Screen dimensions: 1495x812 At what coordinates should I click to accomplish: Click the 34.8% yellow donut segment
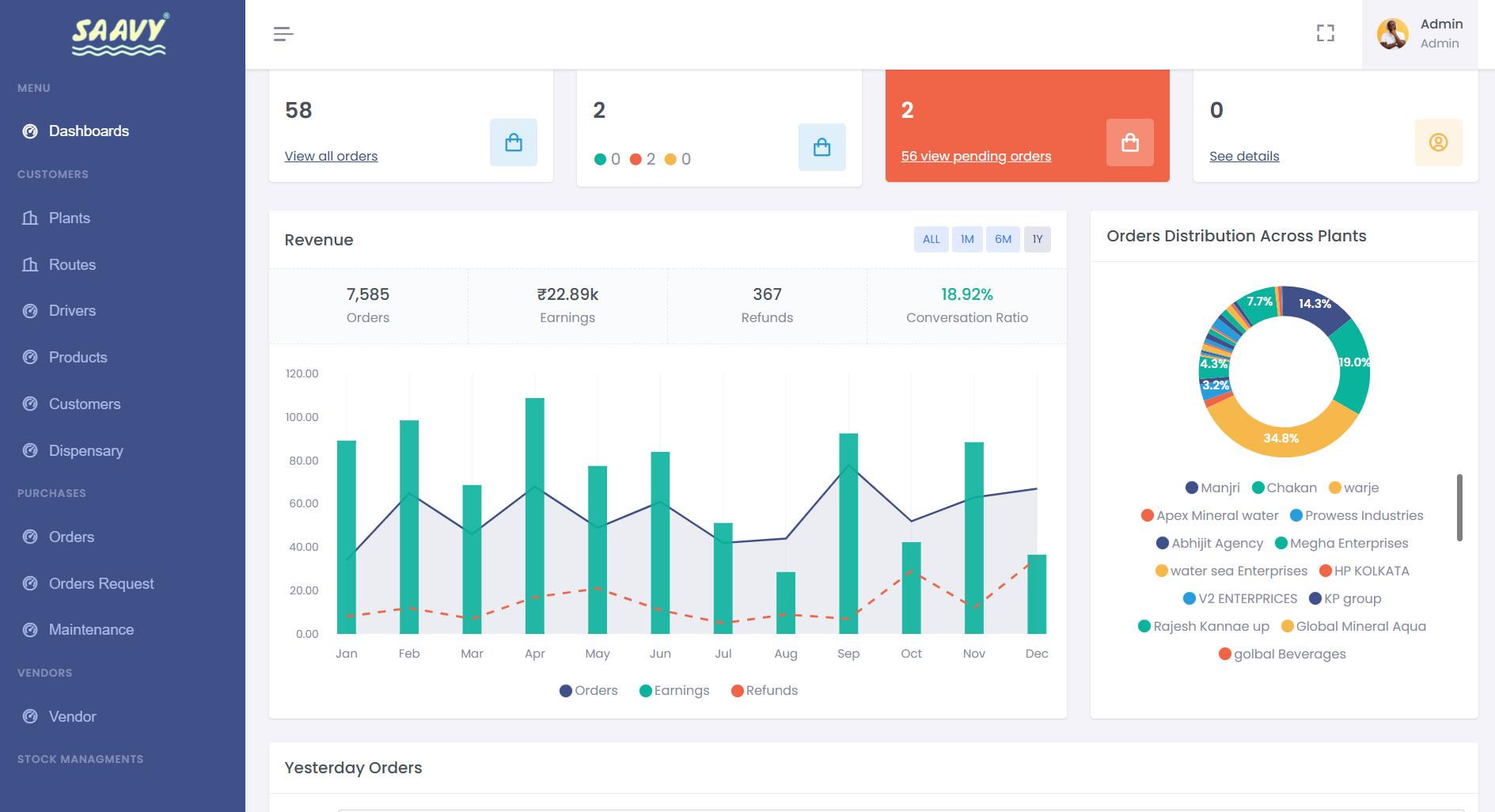(x=1280, y=438)
